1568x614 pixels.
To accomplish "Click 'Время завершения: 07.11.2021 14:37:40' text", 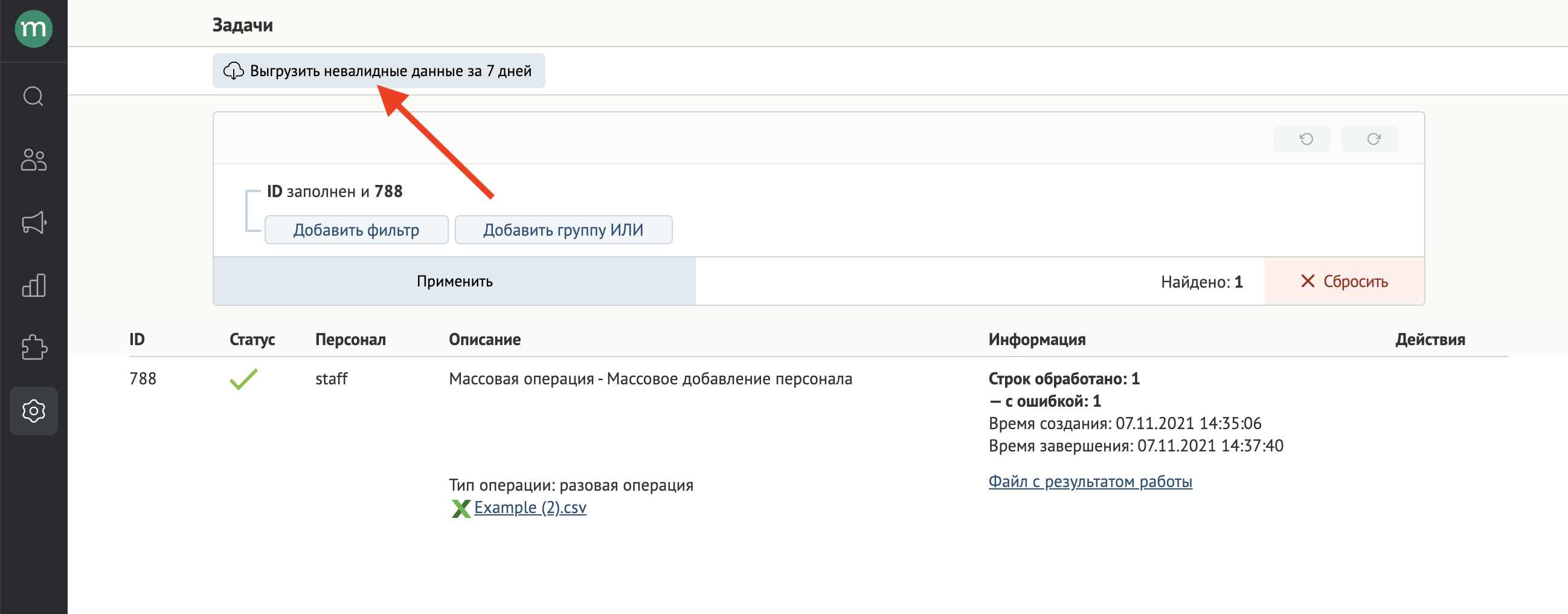I will pyautogui.click(x=1136, y=446).
